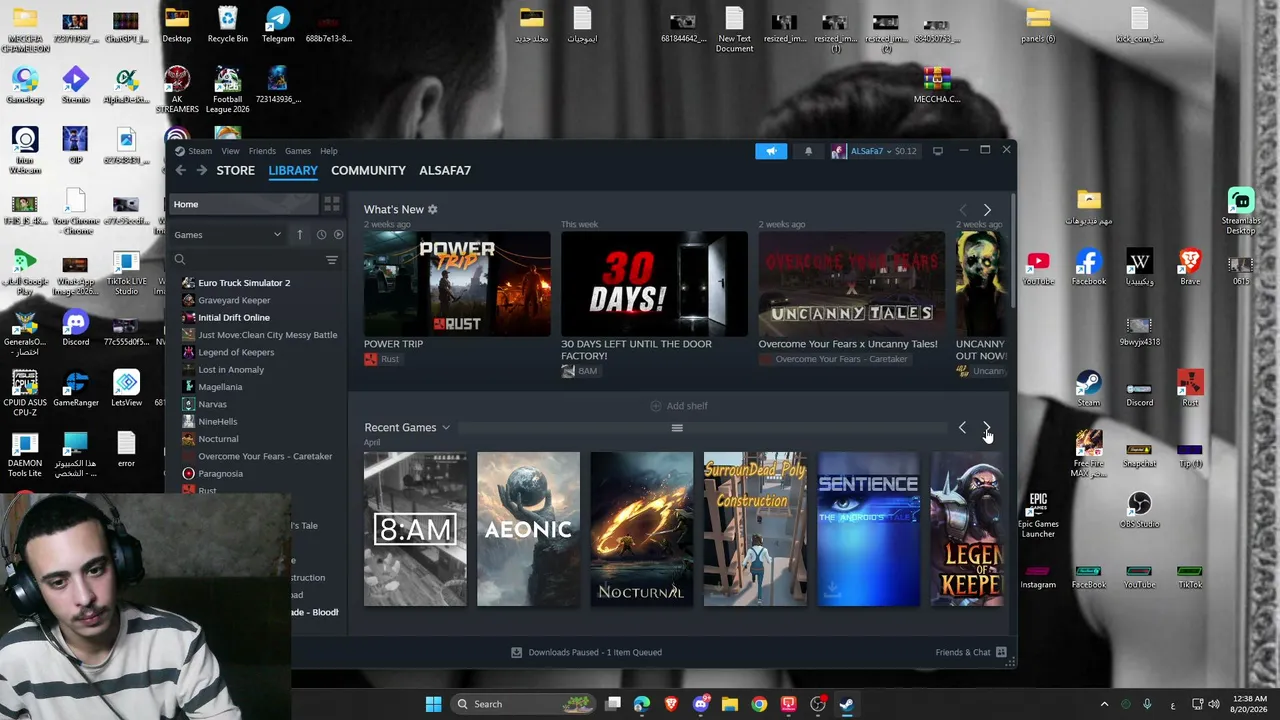The height and width of the screenshot is (720, 1280).
Task: Click the Add shelf button
Action: tap(679, 406)
